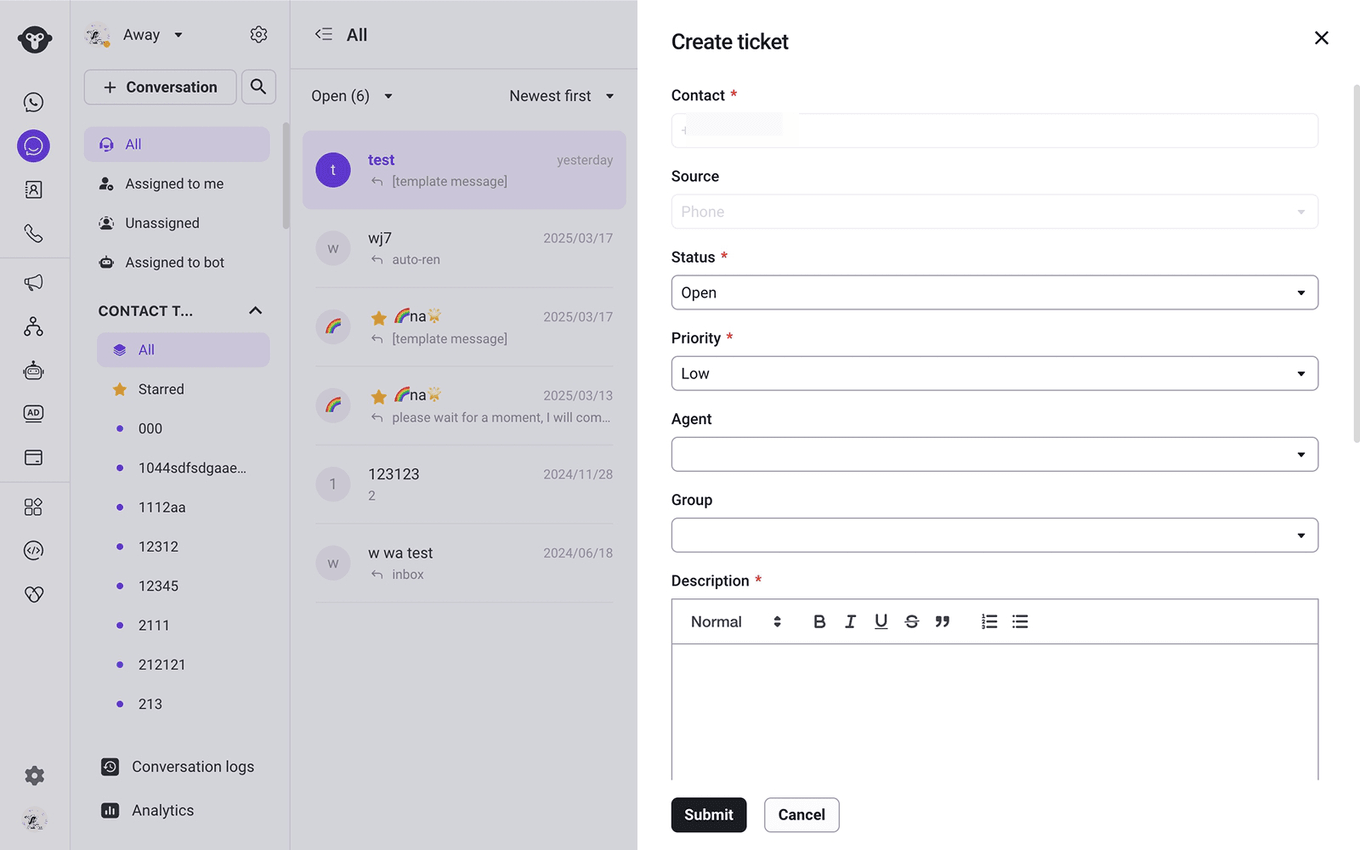Open the Agent dropdown
Viewport: 1360px width, 850px height.
click(x=994, y=455)
